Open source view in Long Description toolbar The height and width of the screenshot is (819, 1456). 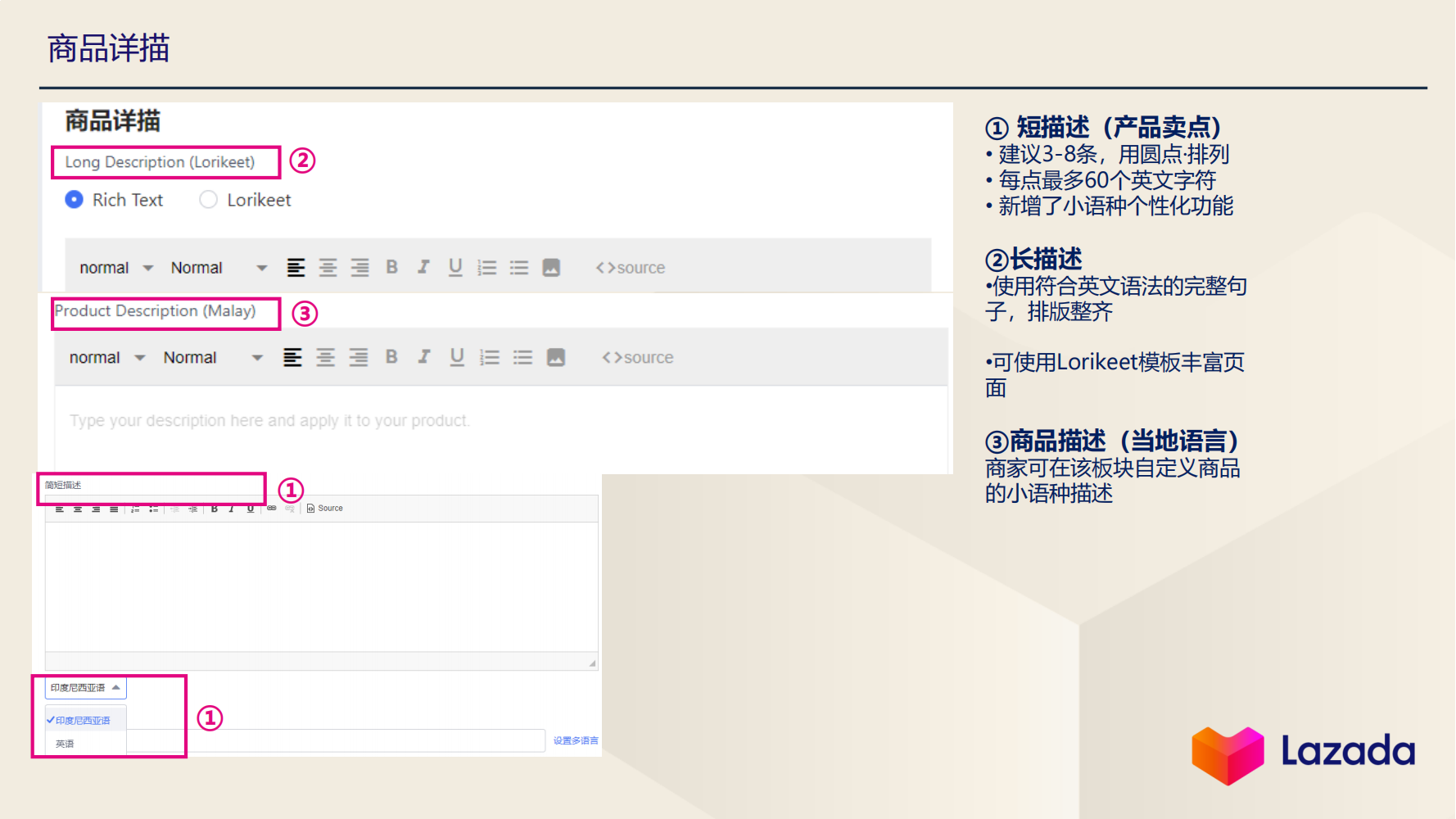coord(631,268)
